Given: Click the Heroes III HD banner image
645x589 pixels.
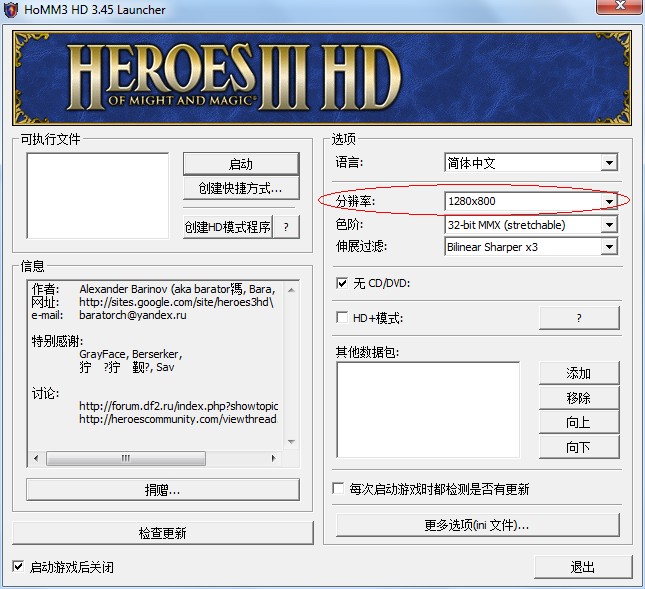Looking at the screenshot, I should point(322,78).
